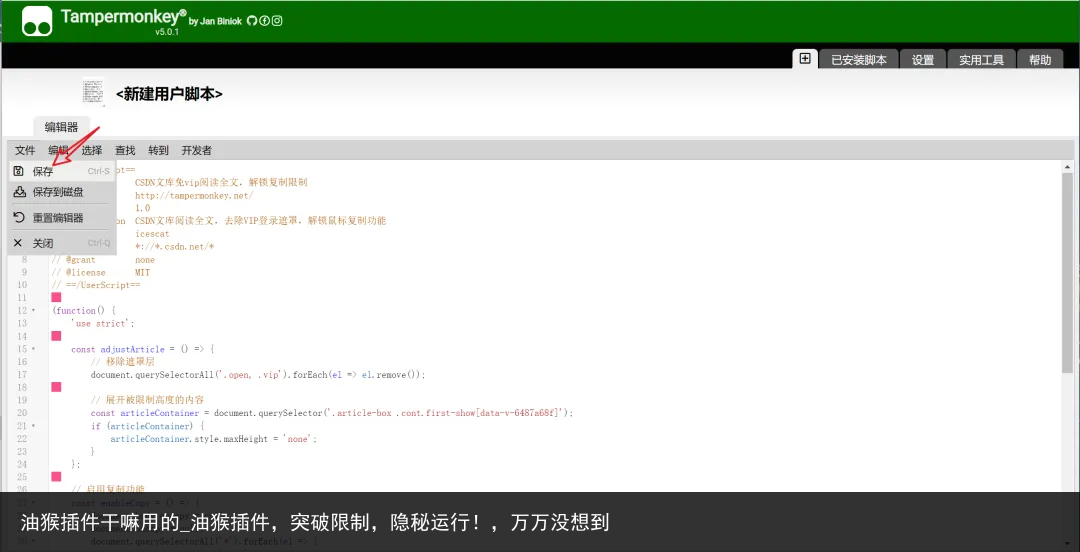The image size is (1080, 552).
Task: Select the 编辑器 tab
Action: pyautogui.click(x=61, y=127)
